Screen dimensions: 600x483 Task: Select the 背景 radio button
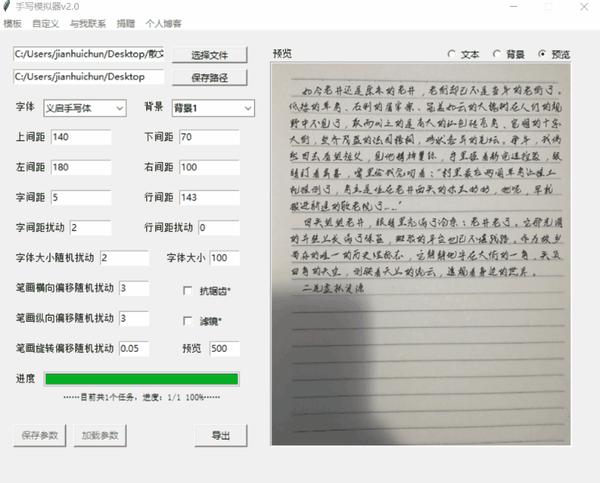497,54
